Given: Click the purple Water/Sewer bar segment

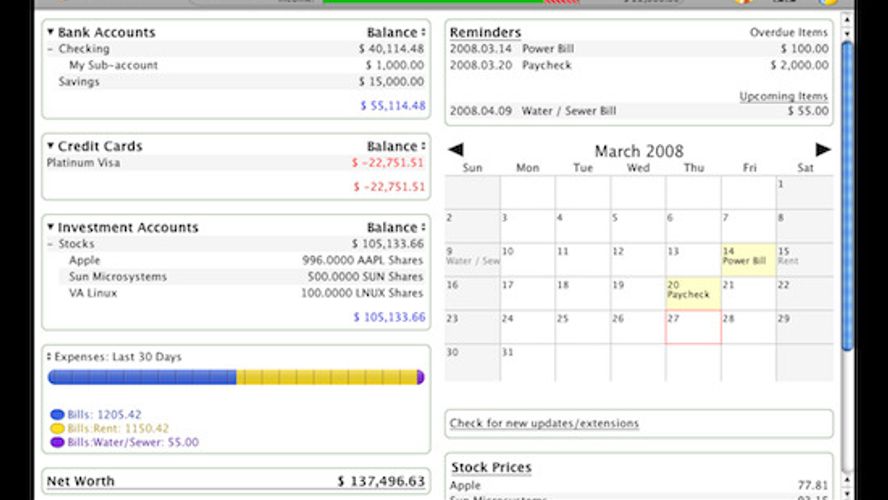Looking at the screenshot, I should (420, 377).
